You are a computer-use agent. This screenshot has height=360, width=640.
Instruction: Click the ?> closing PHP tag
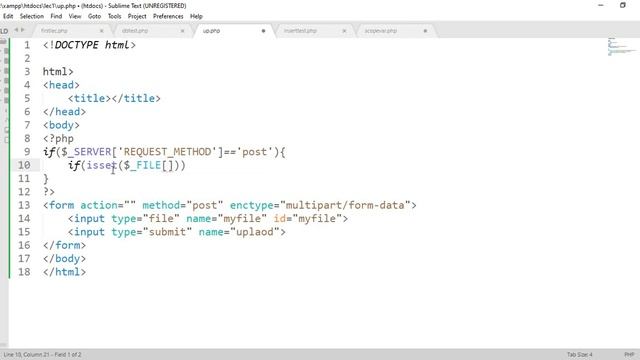point(49,192)
